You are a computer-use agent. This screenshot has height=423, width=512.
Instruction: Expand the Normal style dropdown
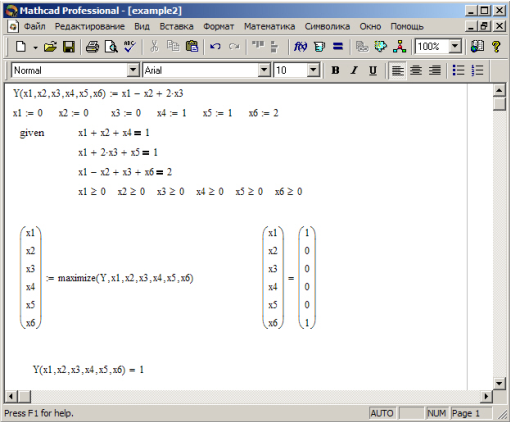133,70
